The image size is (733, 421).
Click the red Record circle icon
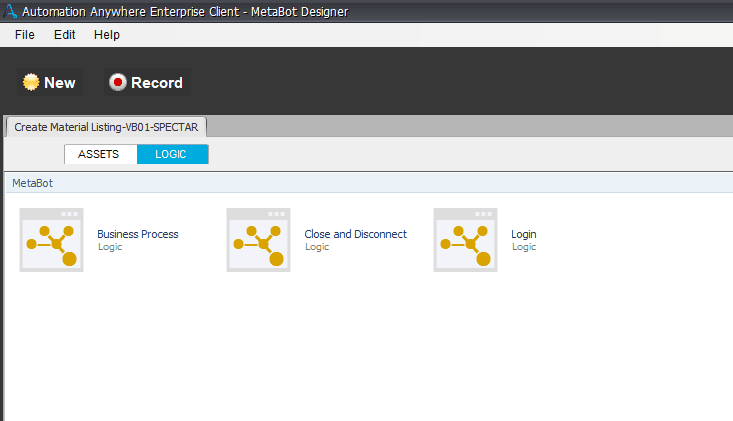tap(118, 82)
